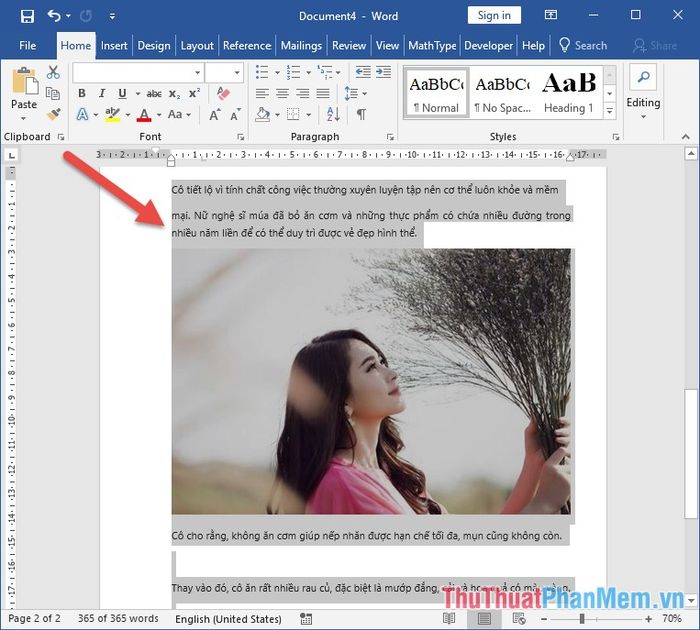Switch to Print Layout view

pos(484,619)
